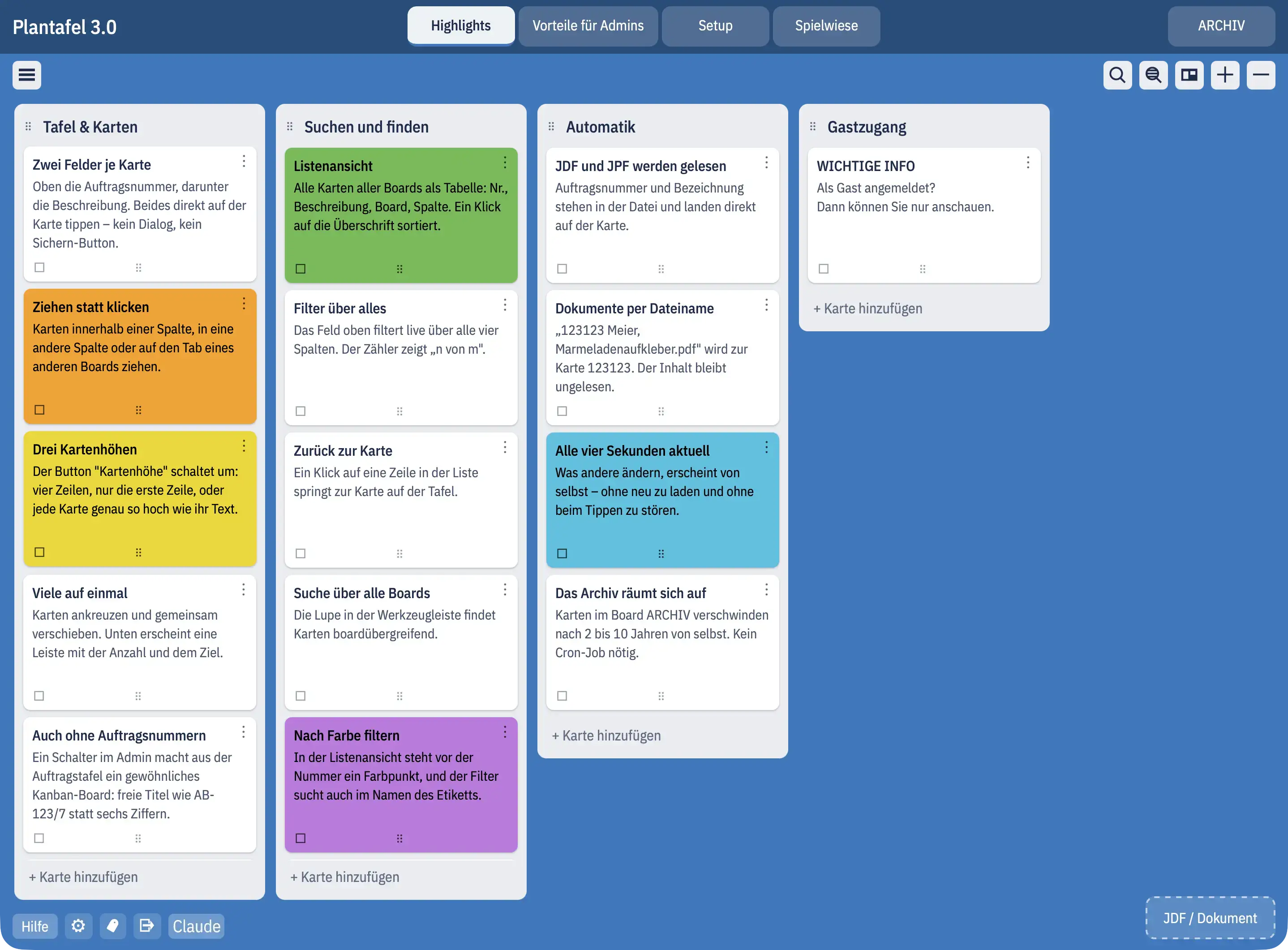Tick checkbox on Nach Farbe filtern card

click(x=301, y=838)
